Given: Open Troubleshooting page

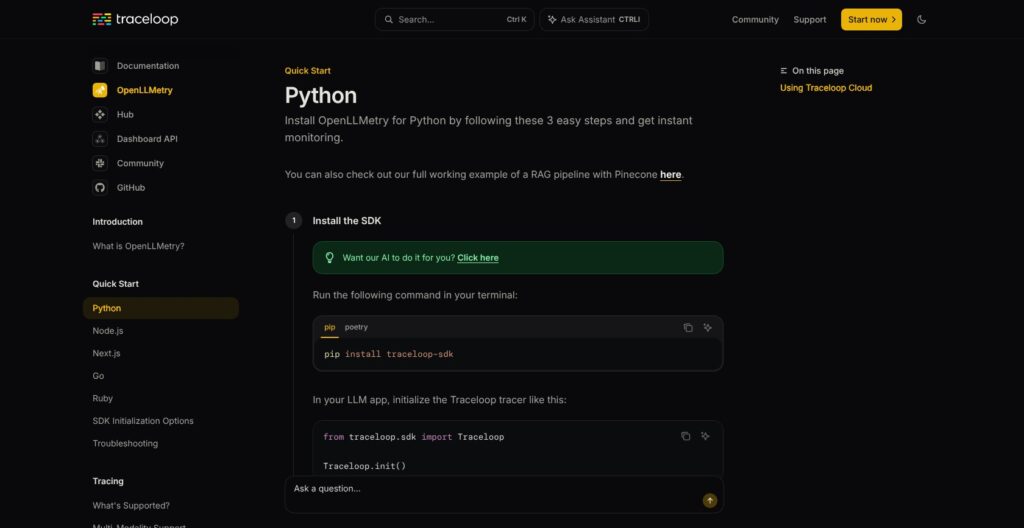Looking at the screenshot, I should pyautogui.click(x=125, y=444).
